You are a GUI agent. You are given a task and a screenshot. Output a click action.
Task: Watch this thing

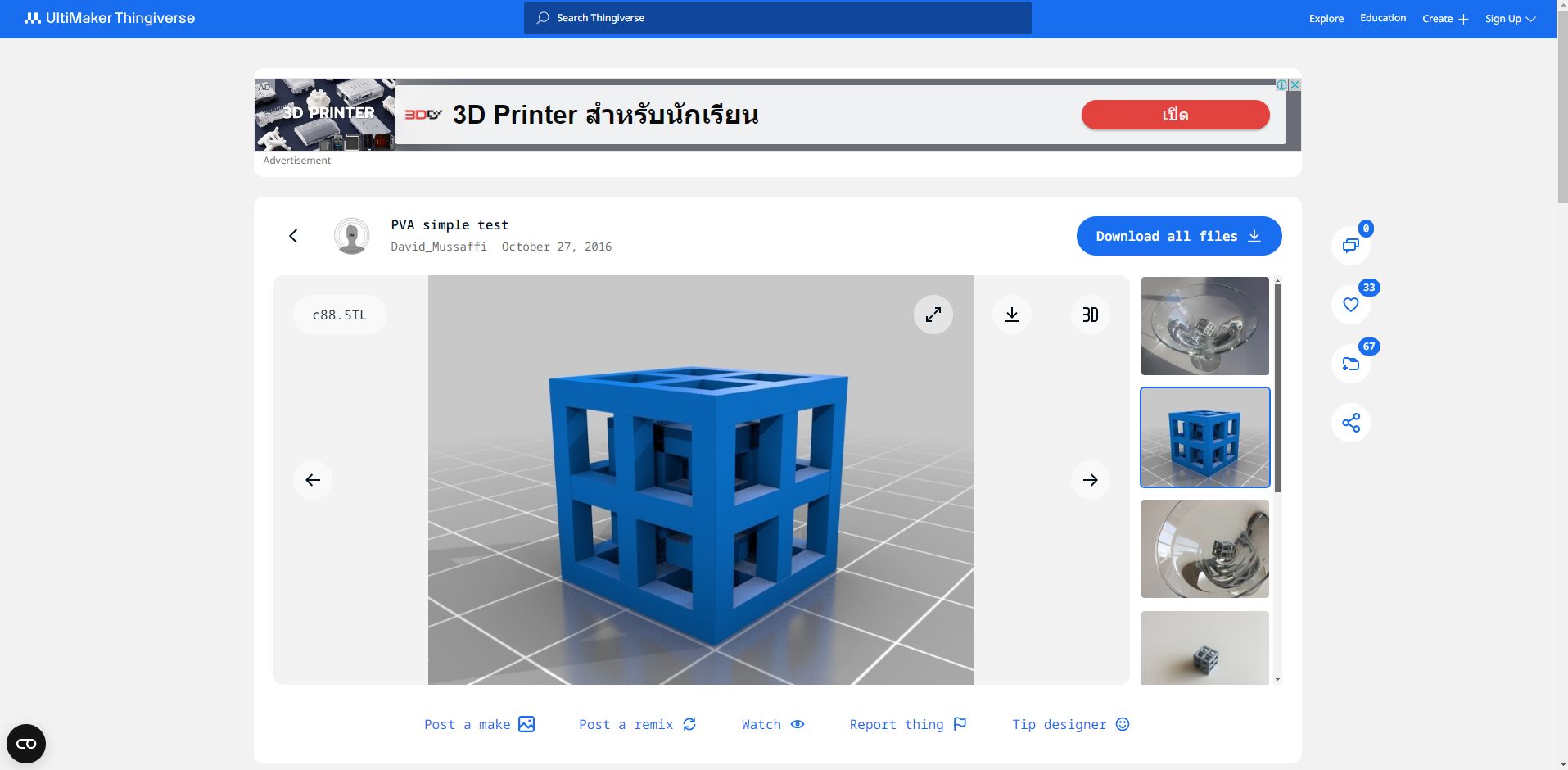(x=770, y=724)
